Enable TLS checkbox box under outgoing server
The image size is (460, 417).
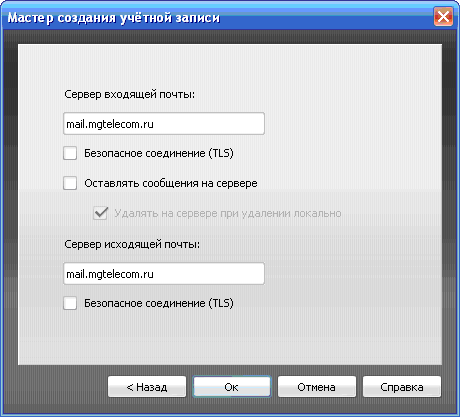(70, 303)
